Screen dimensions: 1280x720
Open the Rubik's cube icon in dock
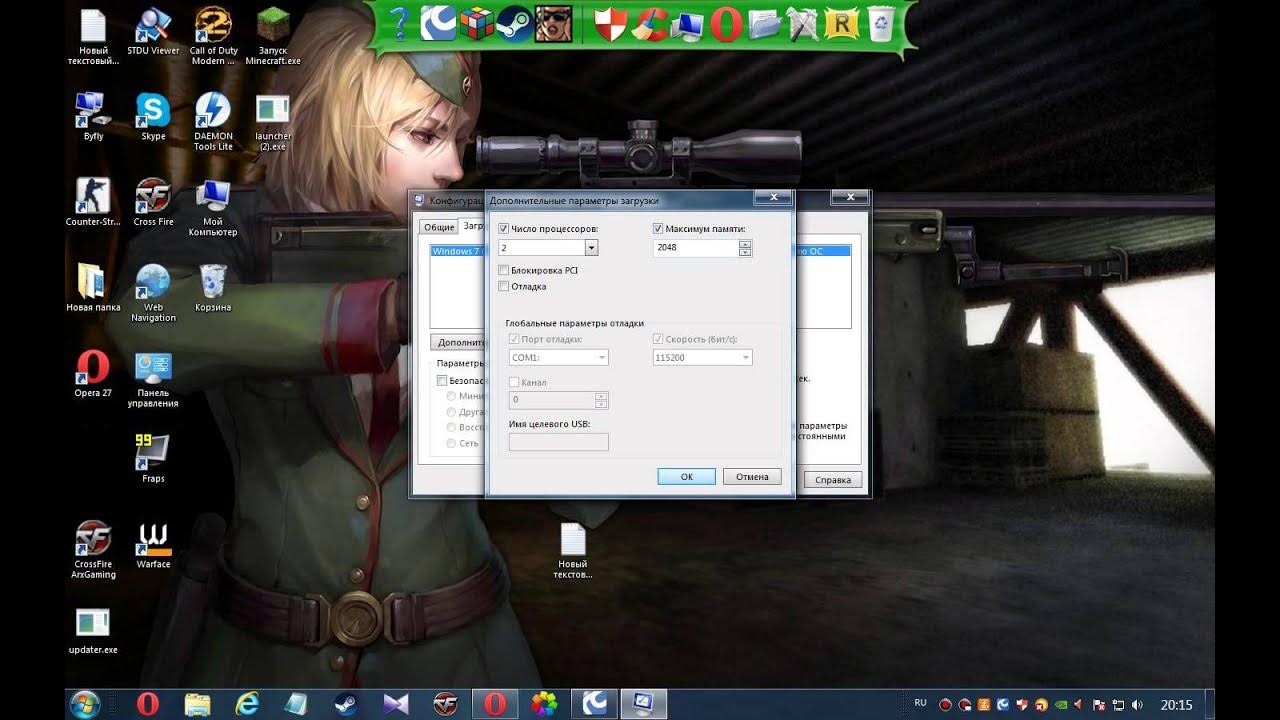click(476, 23)
